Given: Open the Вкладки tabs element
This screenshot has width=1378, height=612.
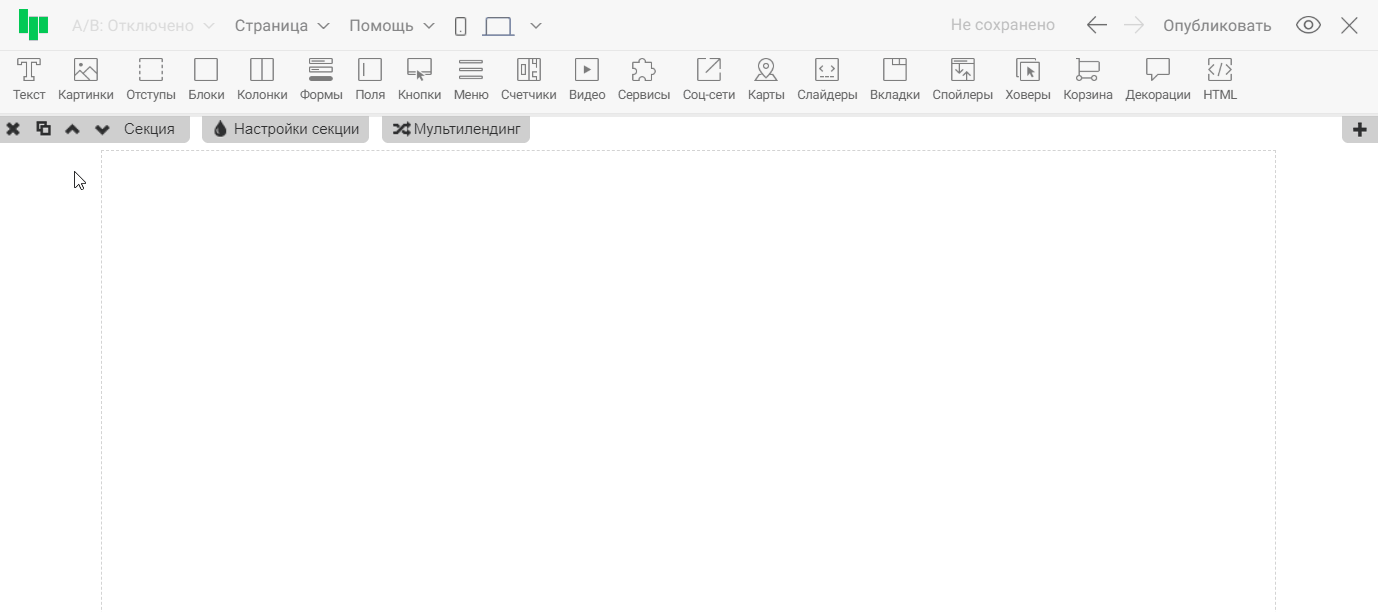Looking at the screenshot, I should coord(895,79).
